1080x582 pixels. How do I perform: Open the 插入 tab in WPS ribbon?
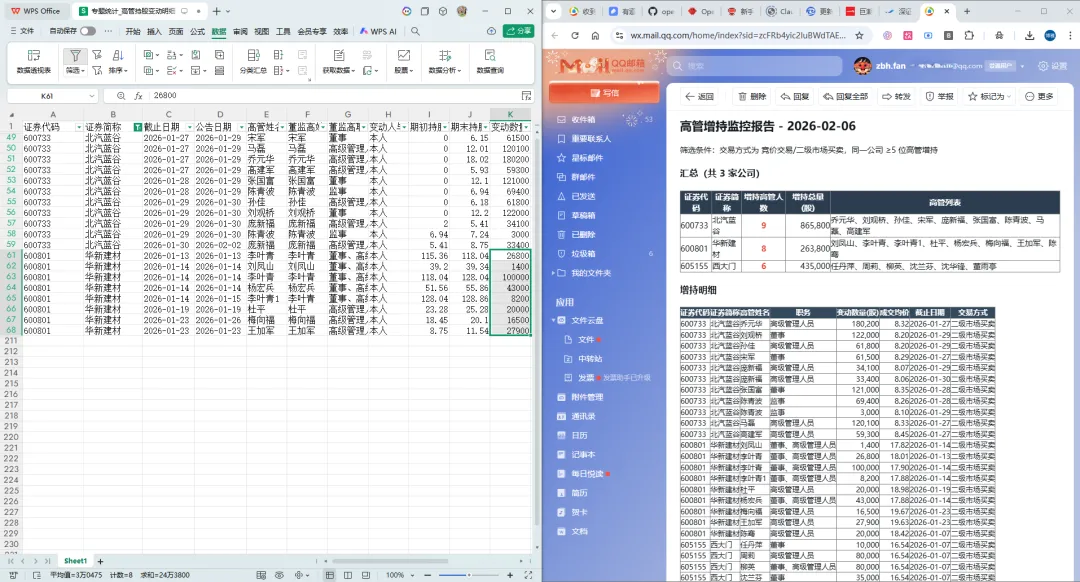click(154, 31)
